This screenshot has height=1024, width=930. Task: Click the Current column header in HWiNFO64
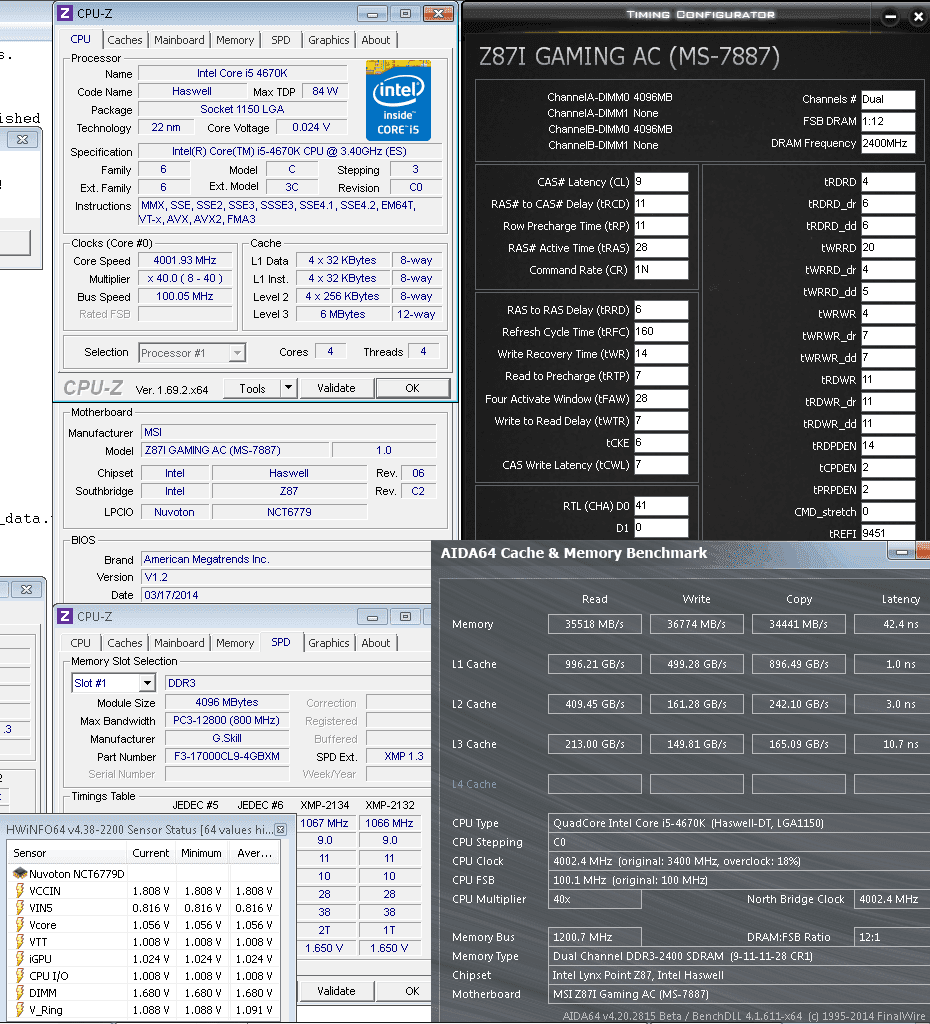(151, 853)
